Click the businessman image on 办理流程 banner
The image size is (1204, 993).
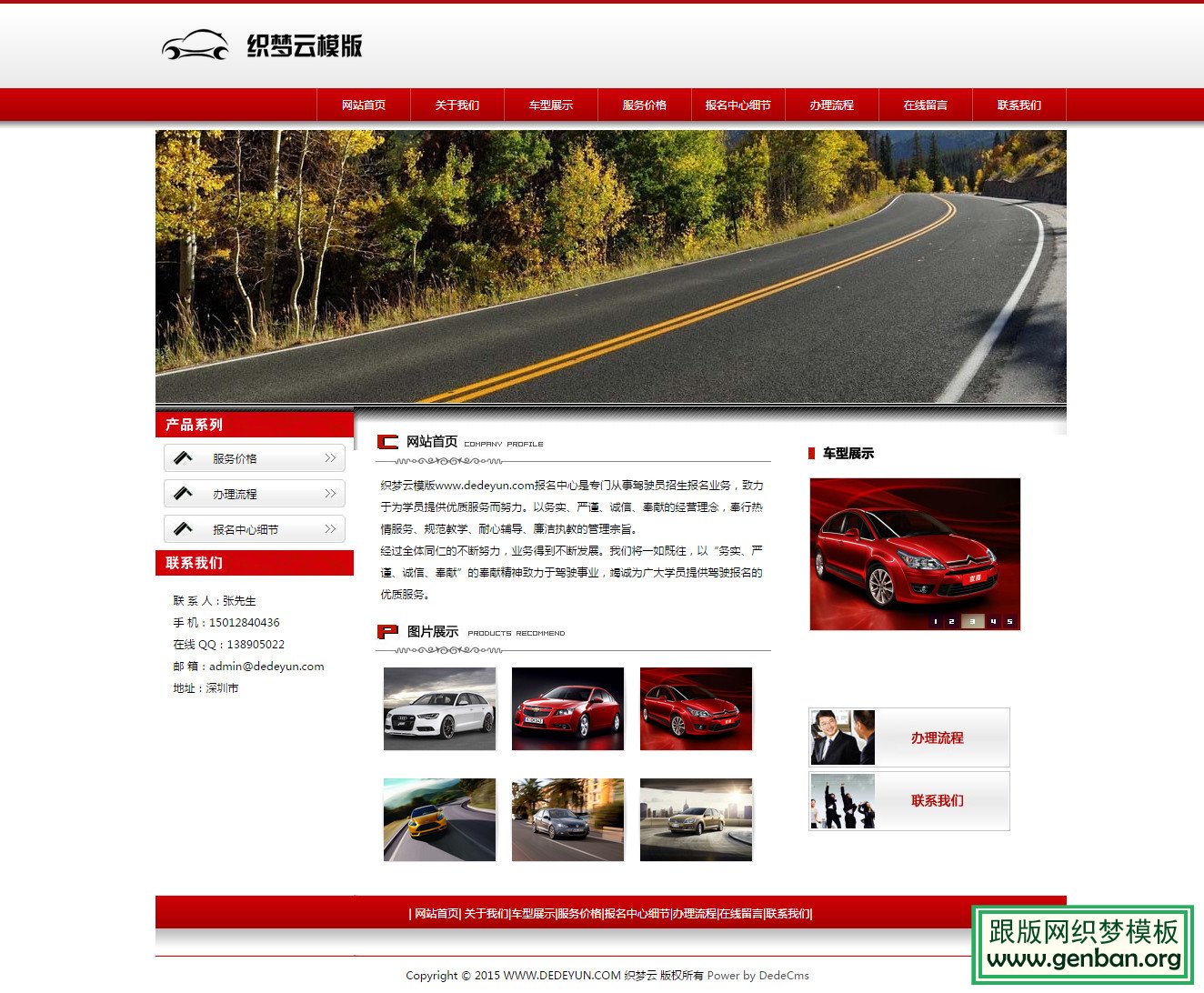[x=843, y=737]
